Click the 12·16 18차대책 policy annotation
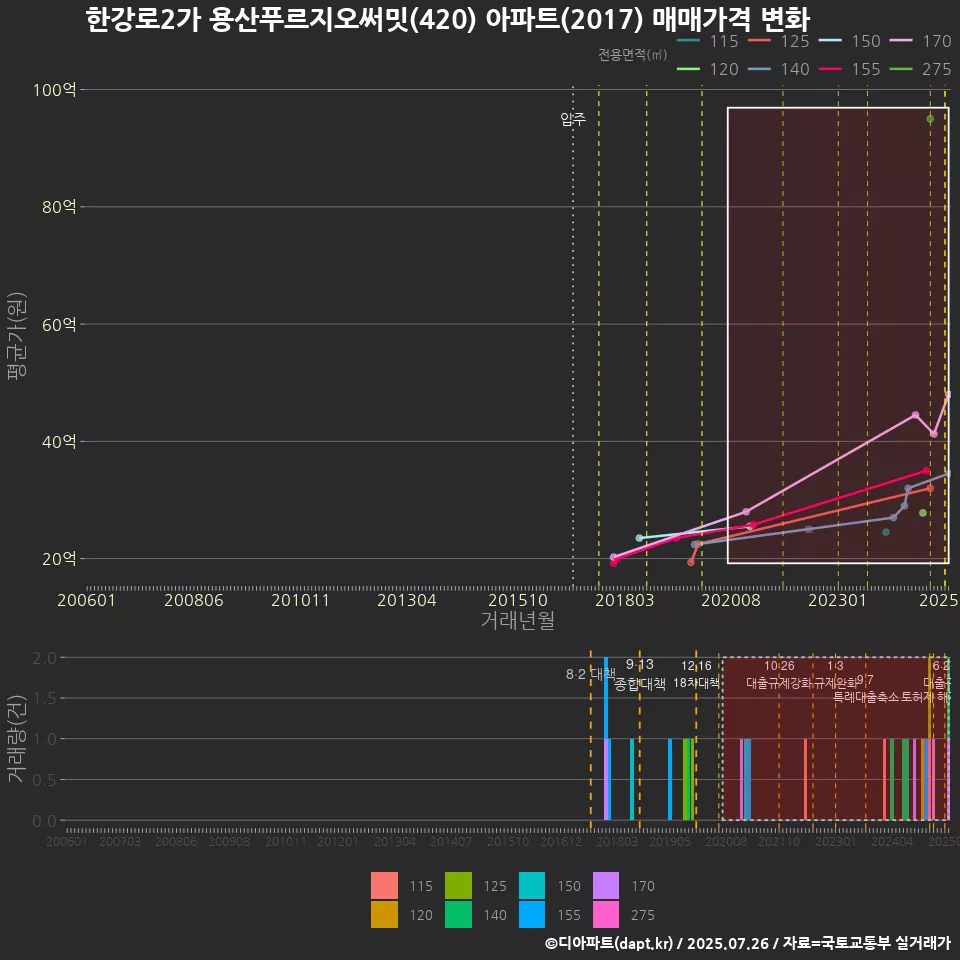Screen dimensions: 960x960 696,674
